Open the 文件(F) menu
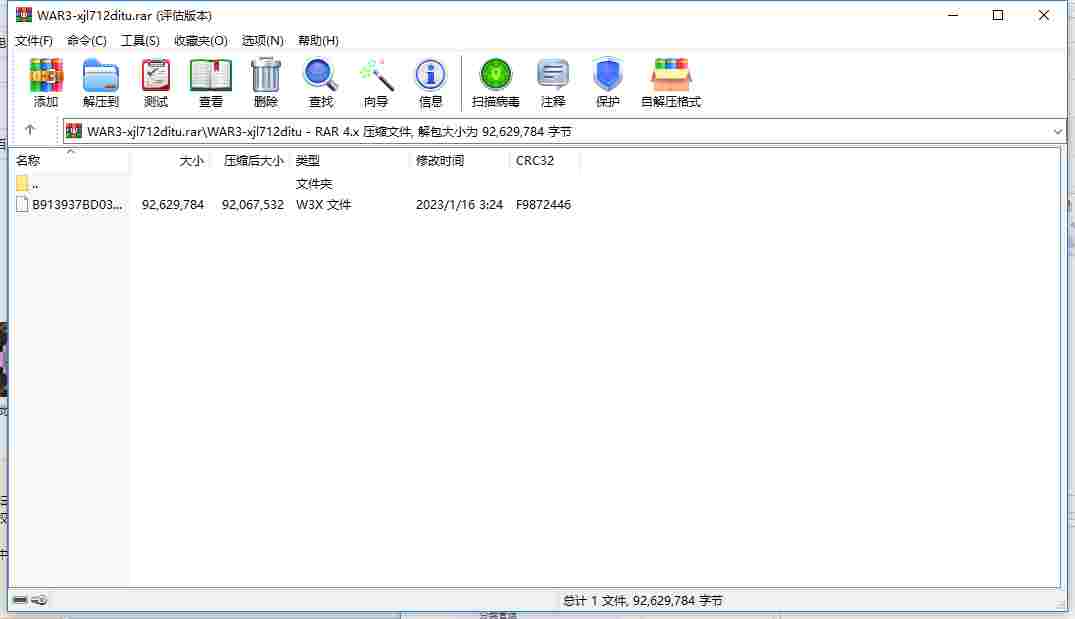1075x619 pixels. pos(34,40)
